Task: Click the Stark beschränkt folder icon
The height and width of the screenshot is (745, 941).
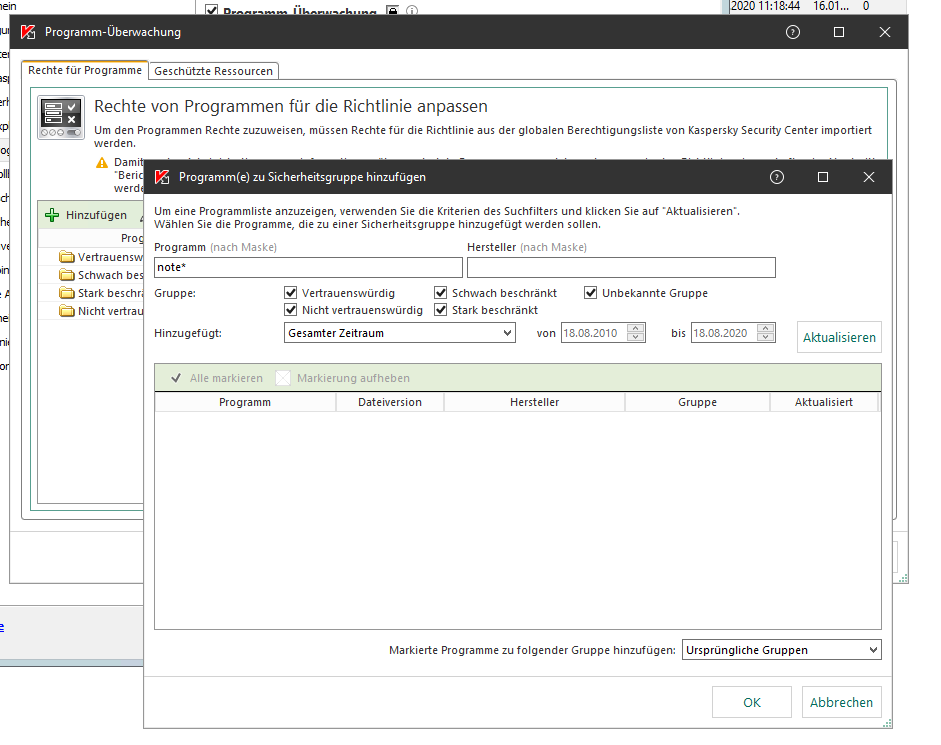Action: pyautogui.click(x=67, y=293)
